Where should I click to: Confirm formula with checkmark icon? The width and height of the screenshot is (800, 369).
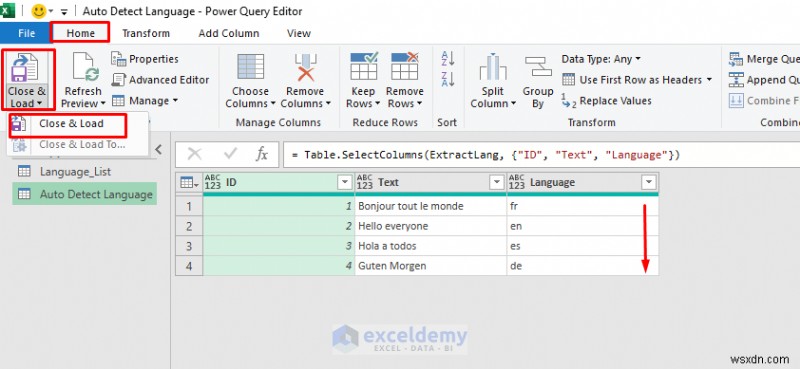click(231, 154)
